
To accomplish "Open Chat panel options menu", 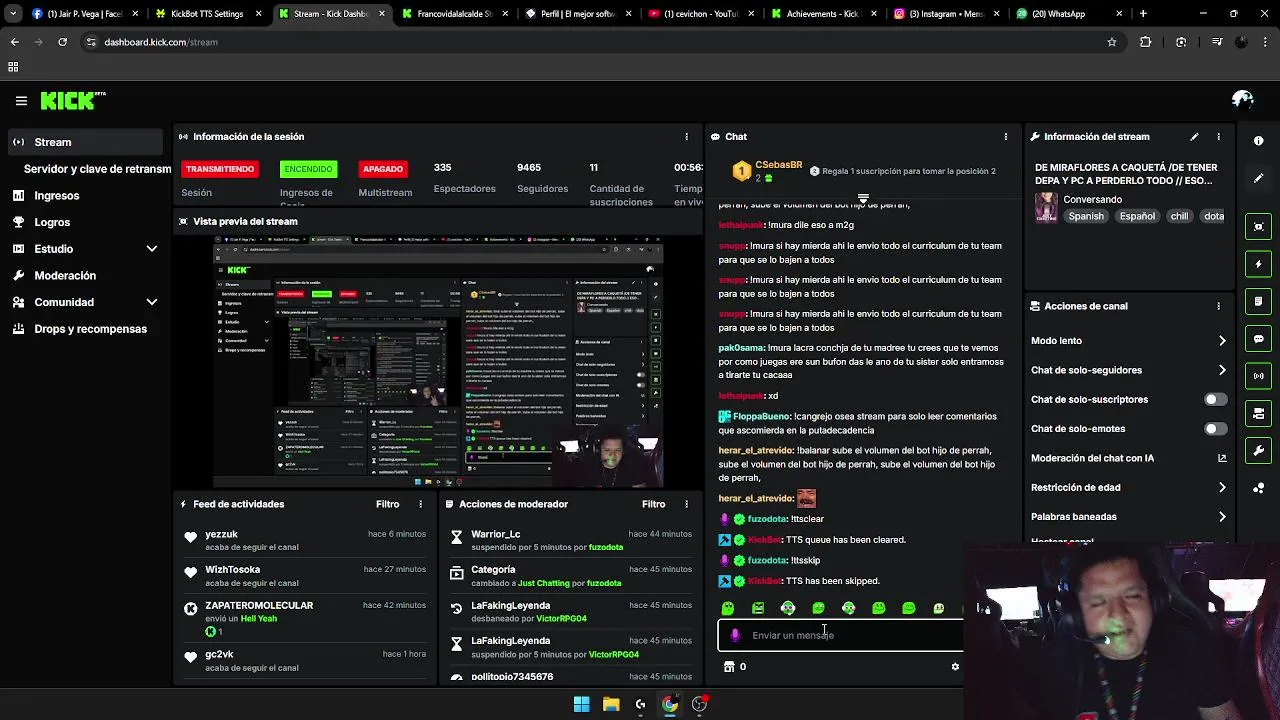I will [x=1006, y=137].
